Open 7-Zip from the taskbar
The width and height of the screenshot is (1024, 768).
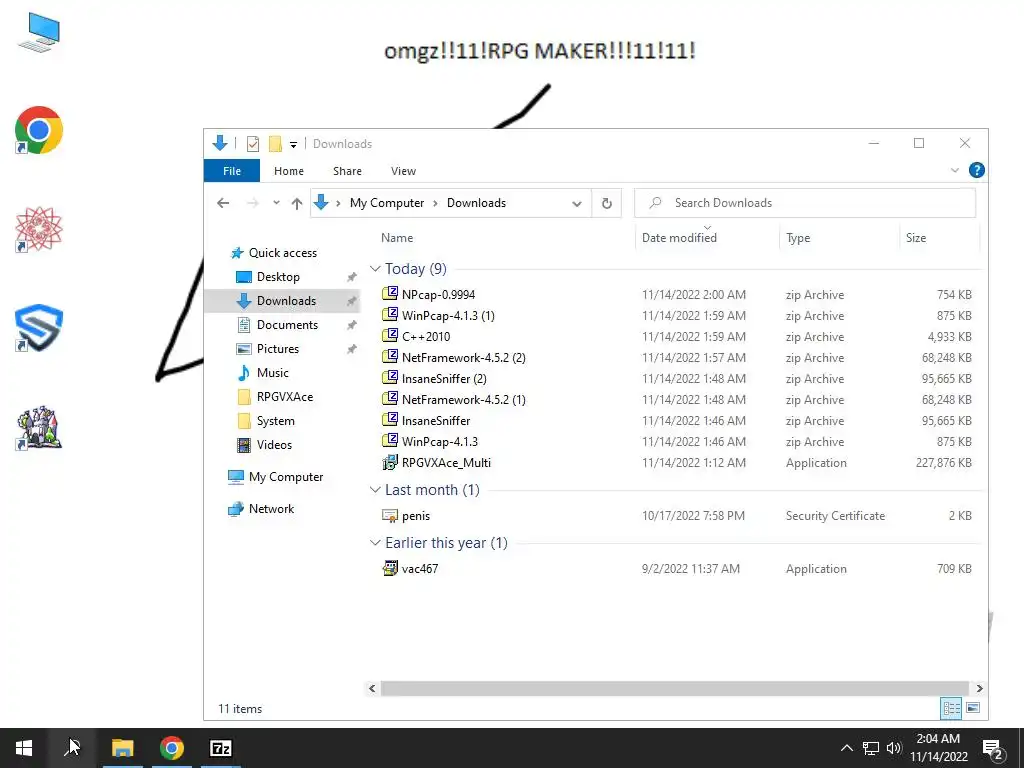[221, 748]
